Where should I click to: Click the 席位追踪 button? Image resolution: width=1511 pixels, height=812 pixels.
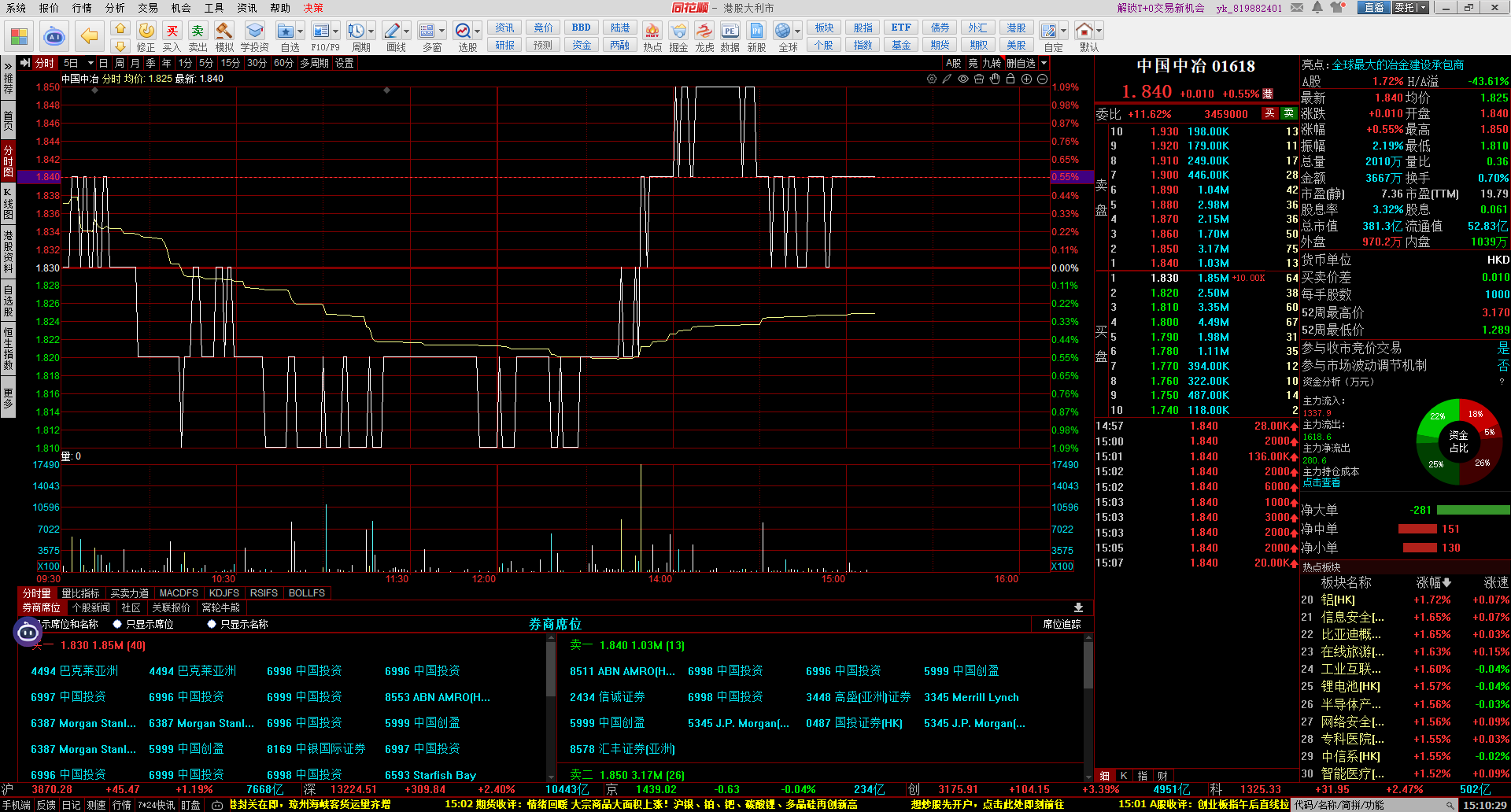coord(1062,624)
